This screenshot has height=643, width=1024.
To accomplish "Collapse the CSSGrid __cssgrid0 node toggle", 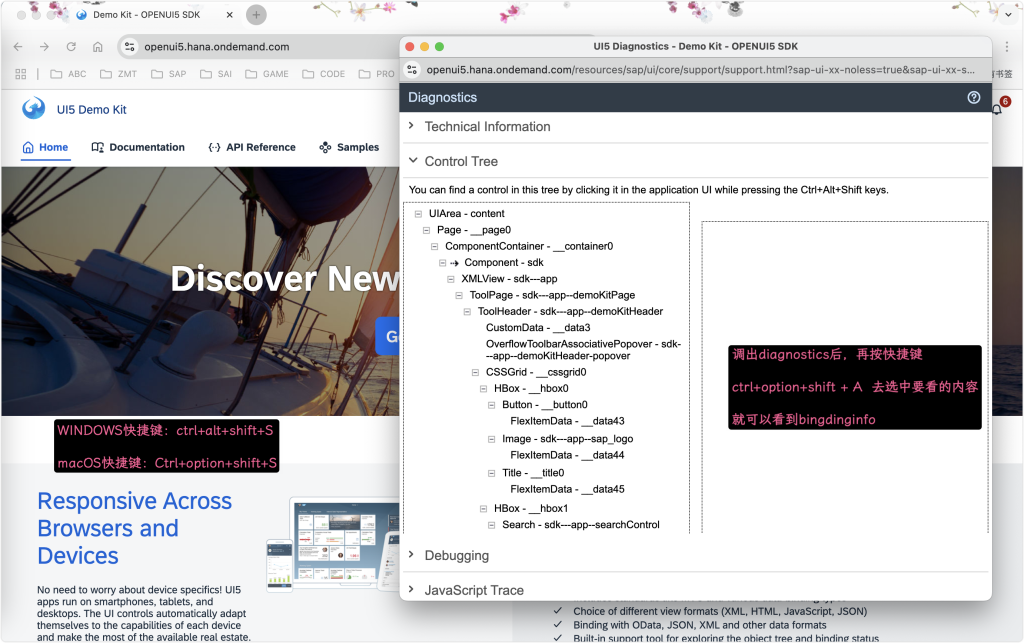I will pyautogui.click(x=475, y=372).
